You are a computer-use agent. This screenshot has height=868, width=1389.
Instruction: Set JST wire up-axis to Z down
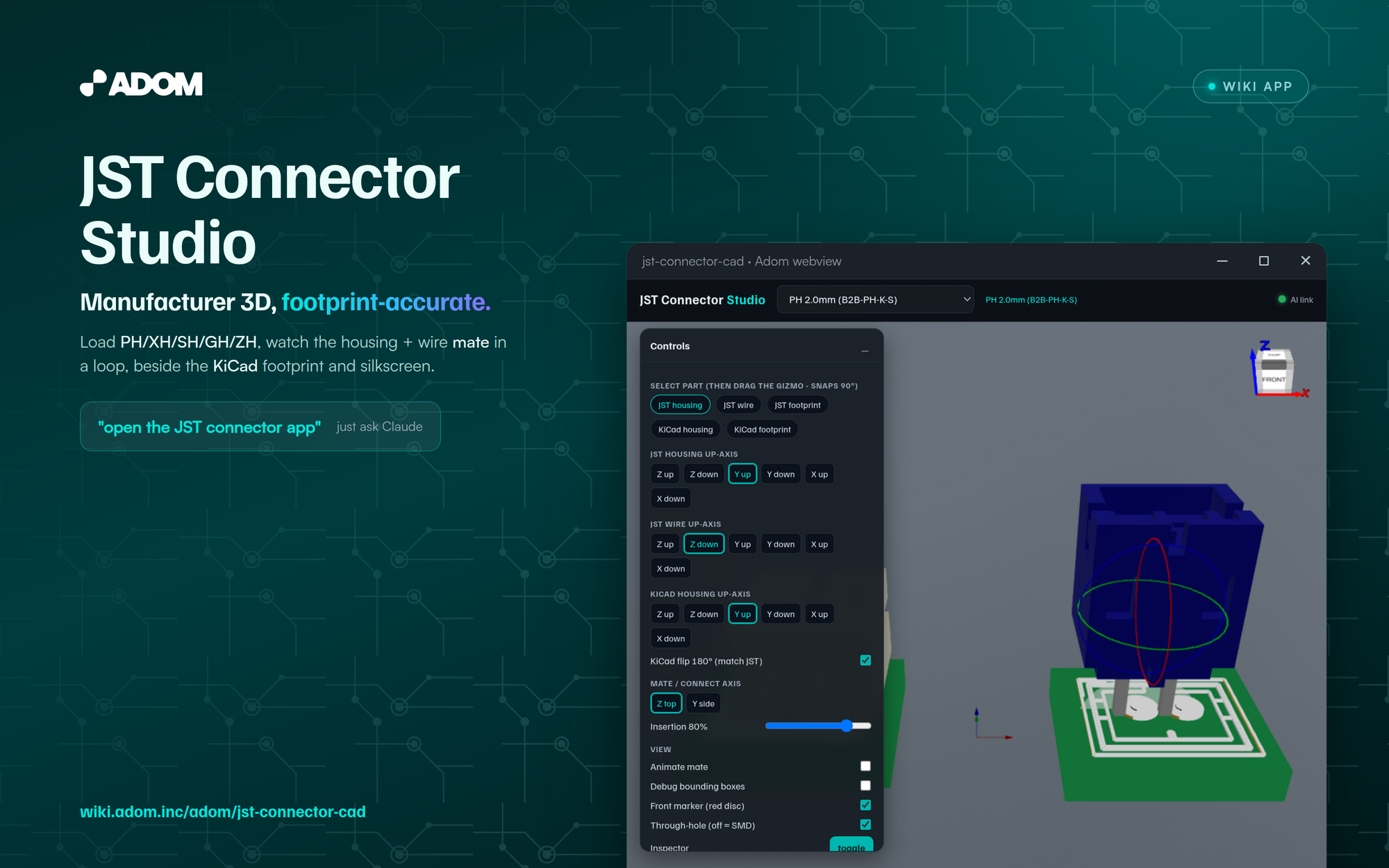[704, 544]
